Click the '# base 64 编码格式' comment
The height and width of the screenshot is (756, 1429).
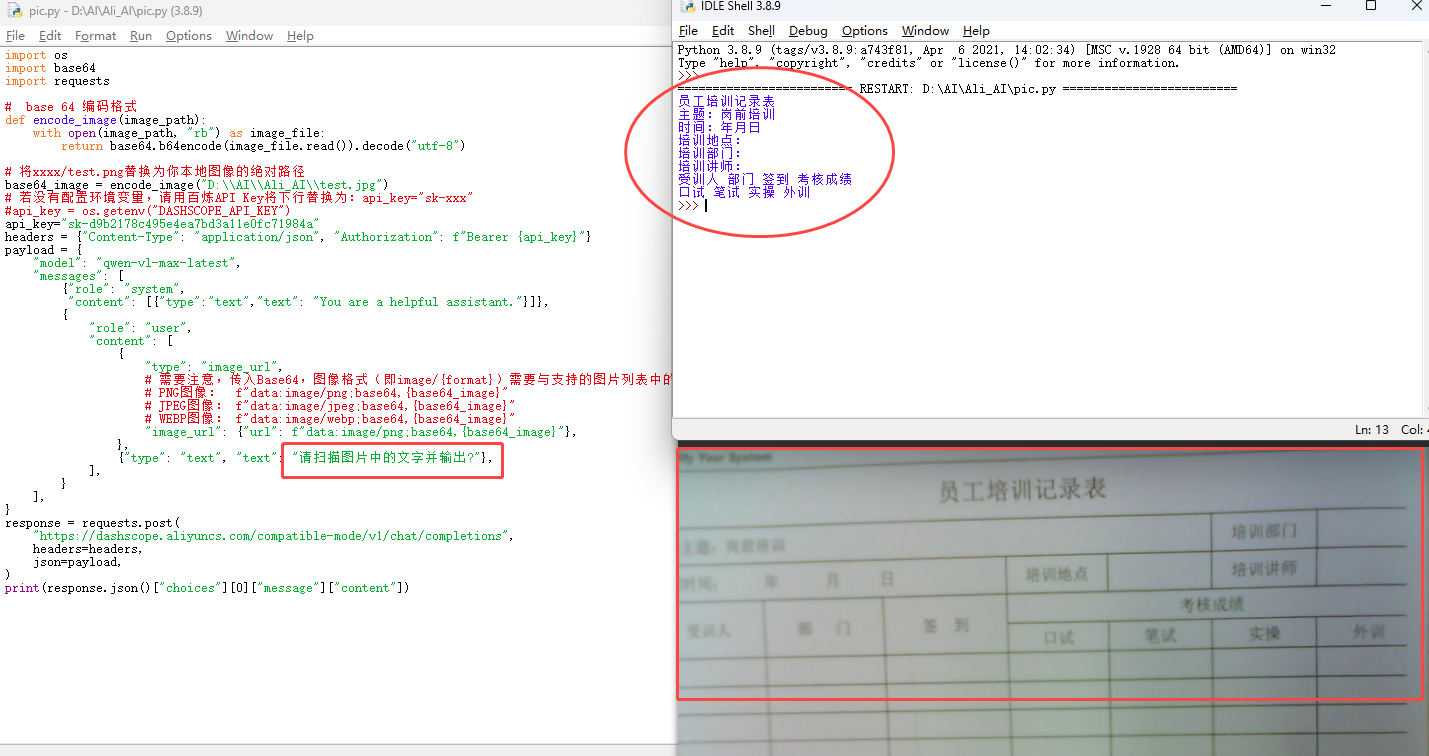70,107
